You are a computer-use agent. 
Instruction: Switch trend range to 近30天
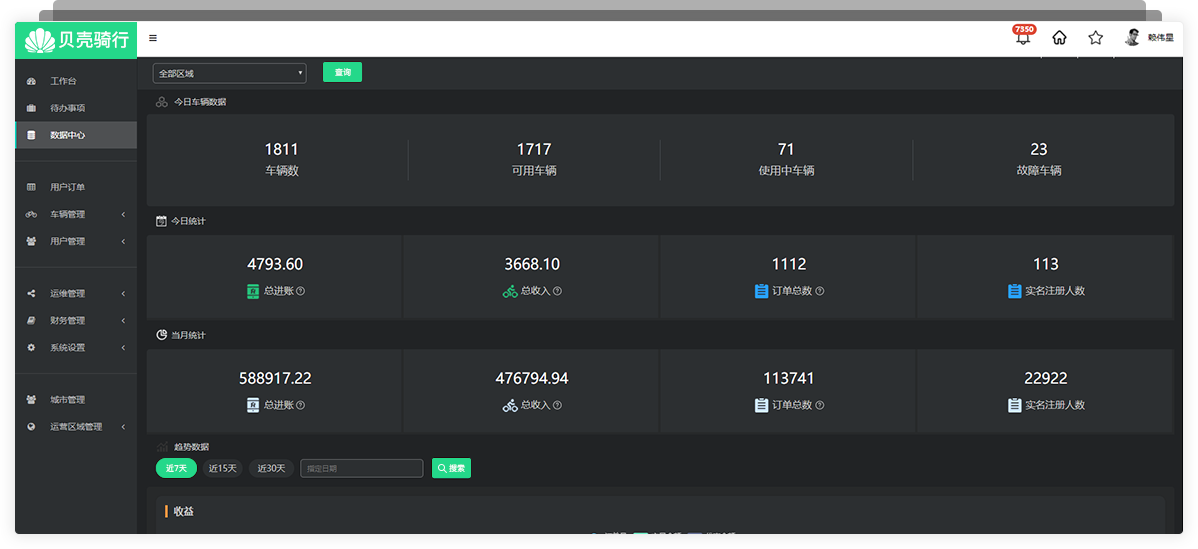pos(271,468)
